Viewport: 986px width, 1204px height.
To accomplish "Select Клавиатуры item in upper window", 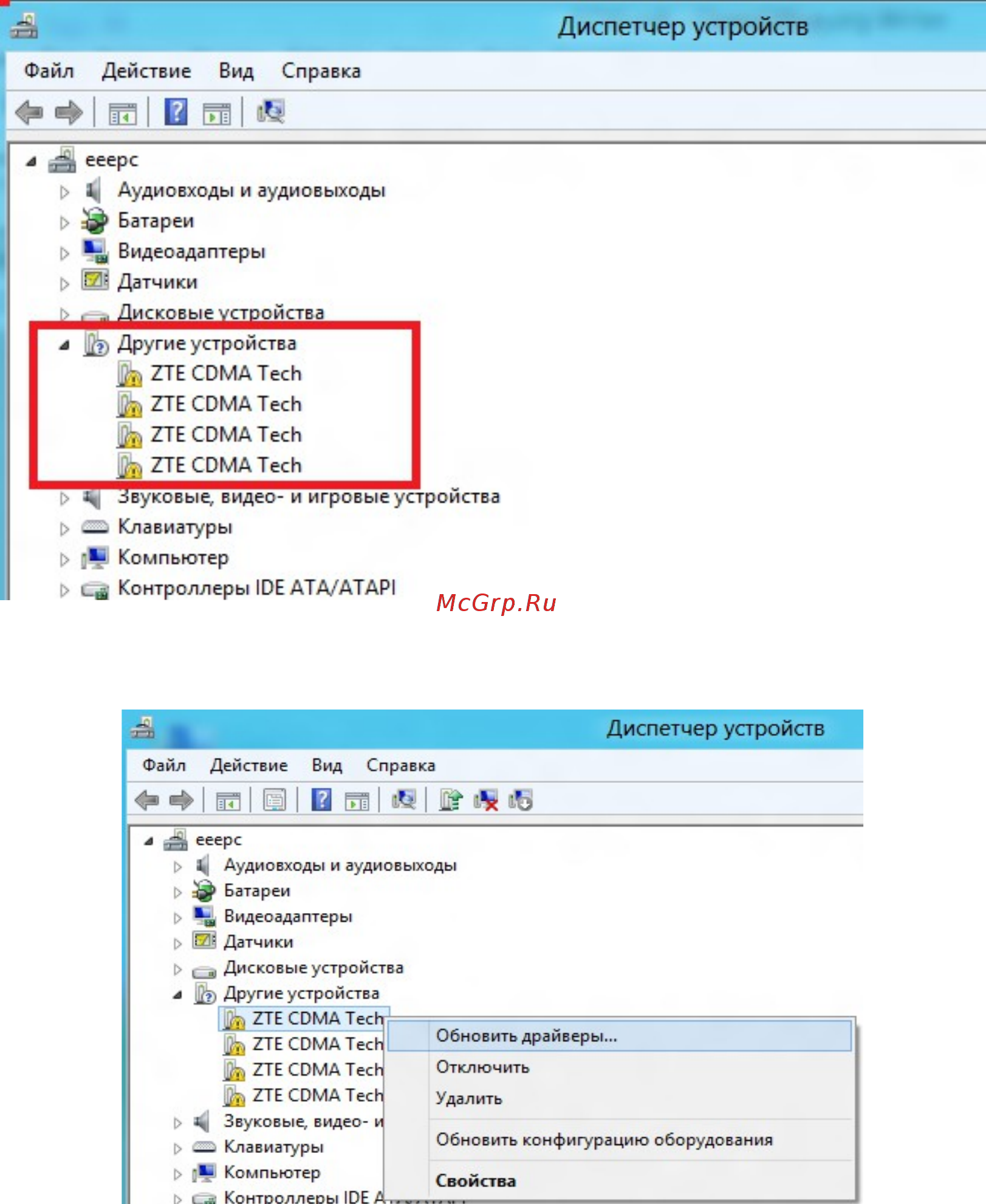I will pyautogui.click(x=175, y=526).
